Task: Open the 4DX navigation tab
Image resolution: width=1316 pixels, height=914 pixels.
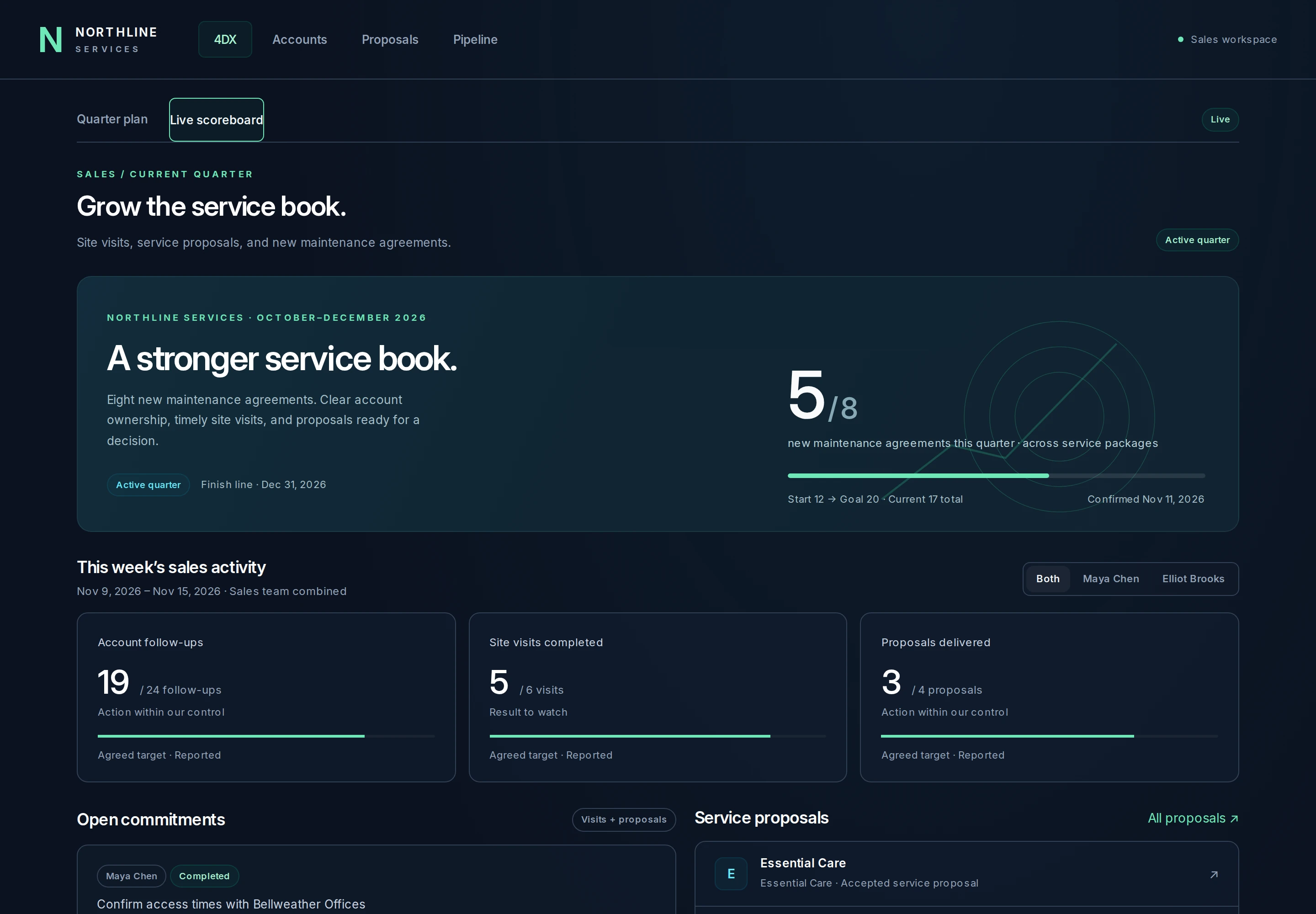Action: click(x=225, y=39)
